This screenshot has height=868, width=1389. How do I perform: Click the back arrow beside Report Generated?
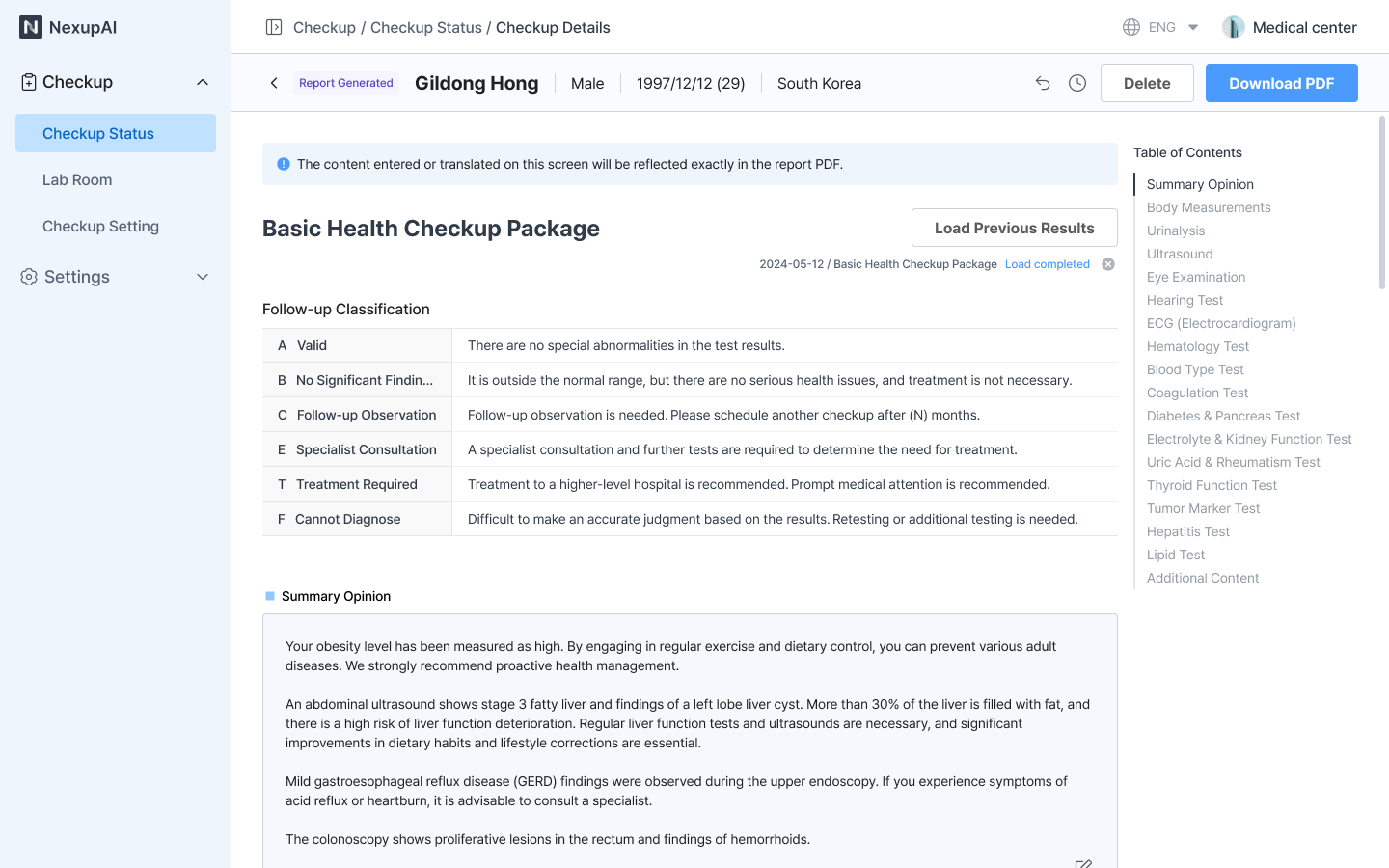(274, 83)
